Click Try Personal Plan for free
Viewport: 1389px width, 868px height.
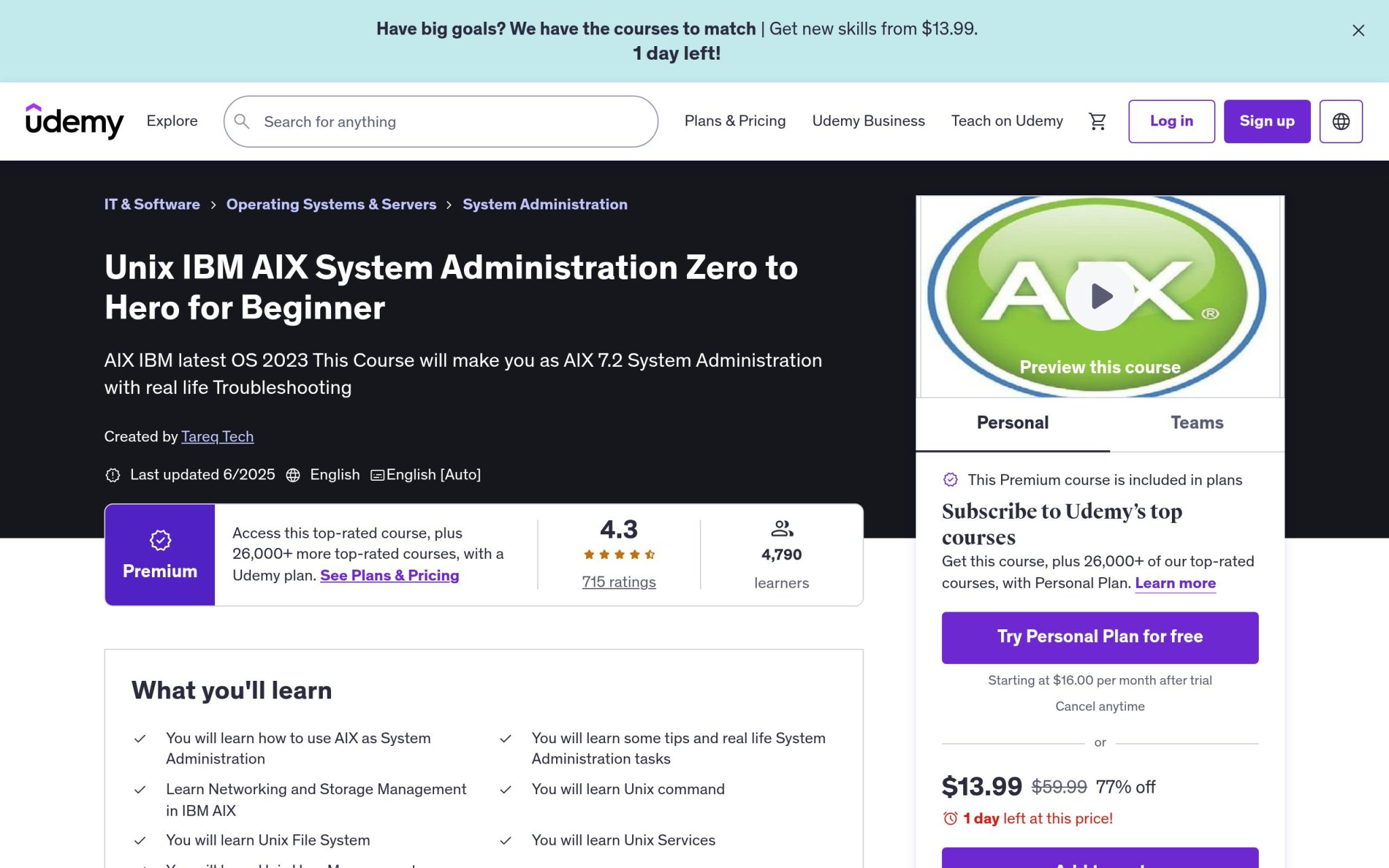click(x=1099, y=636)
